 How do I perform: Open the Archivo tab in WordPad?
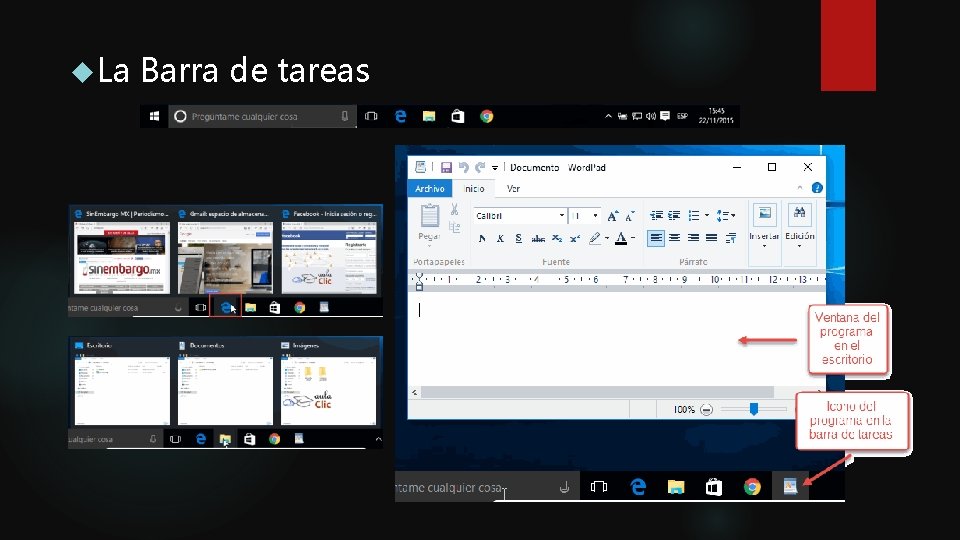430,189
